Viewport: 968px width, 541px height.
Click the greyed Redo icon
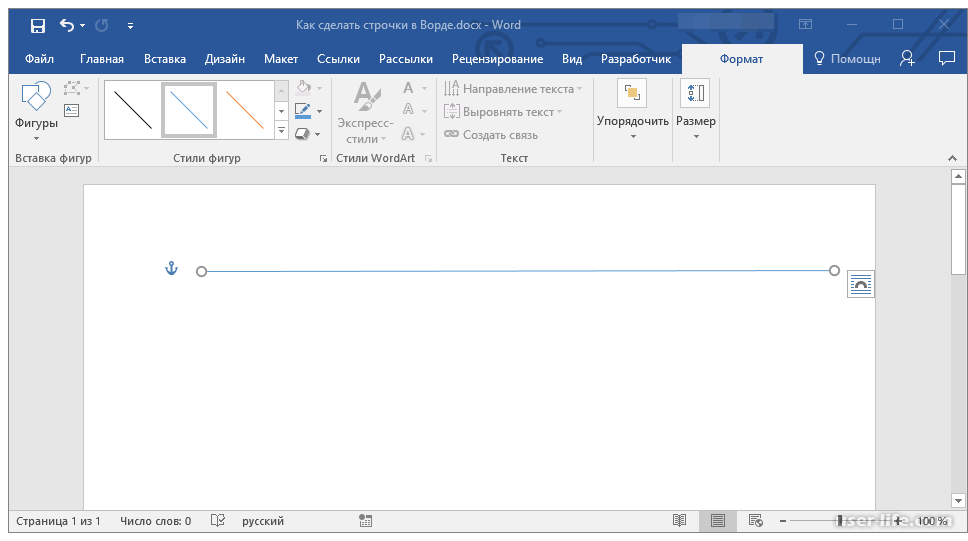102,25
